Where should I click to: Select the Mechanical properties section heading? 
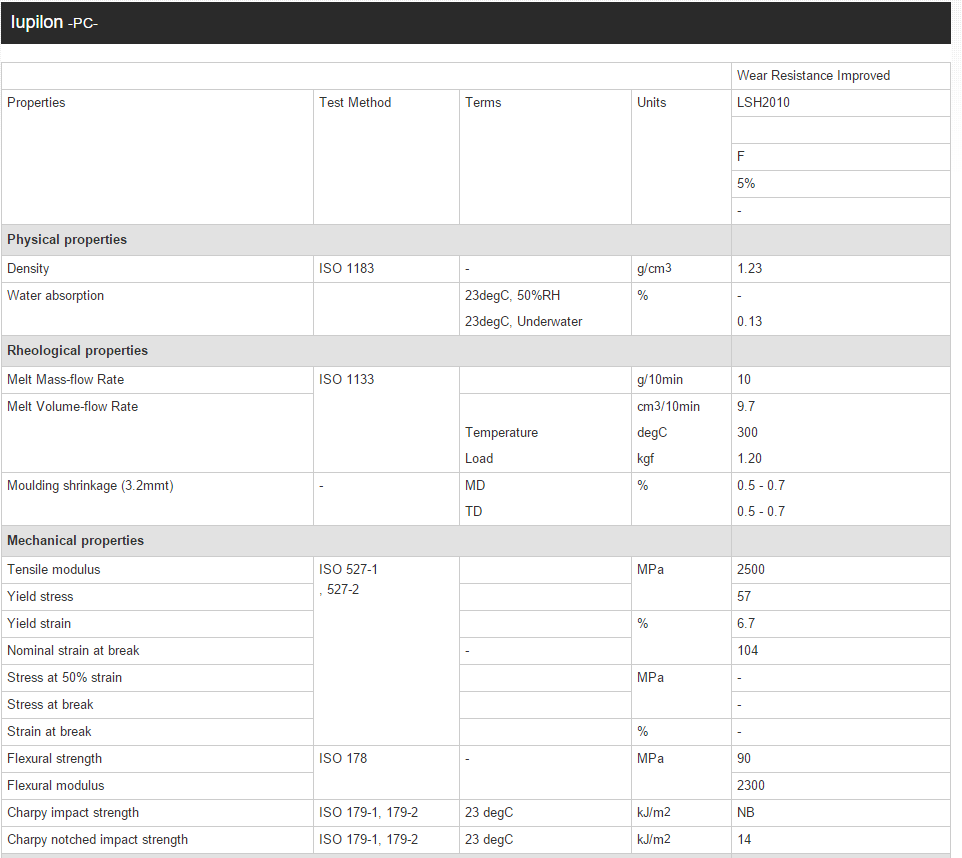click(x=75, y=541)
